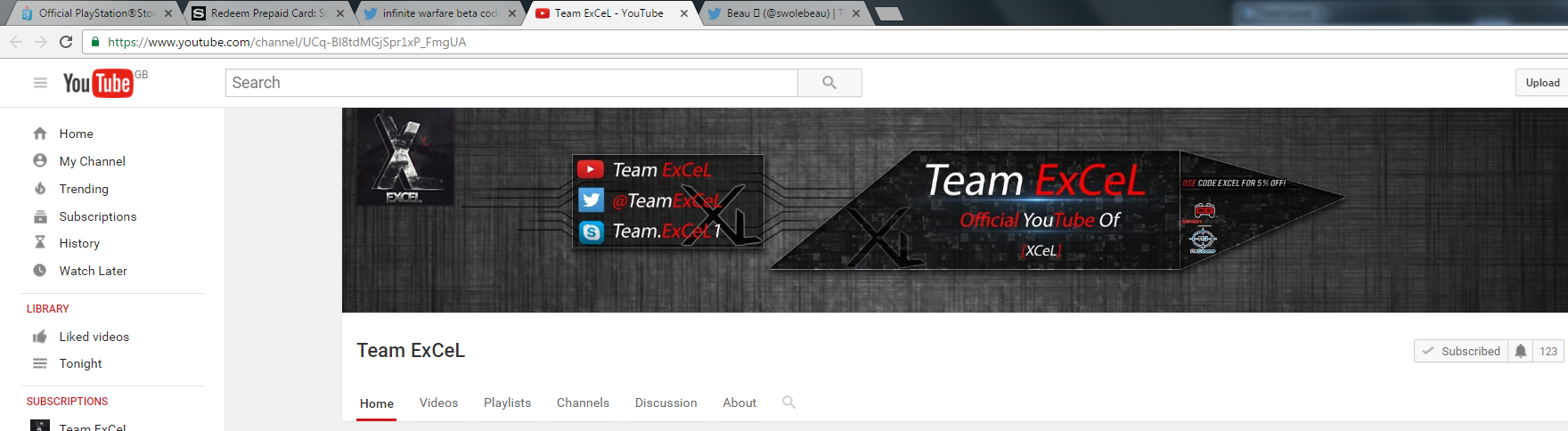This screenshot has height=431, width=1568.
Task: Click the Team ExCeL channel title
Action: coord(411,350)
